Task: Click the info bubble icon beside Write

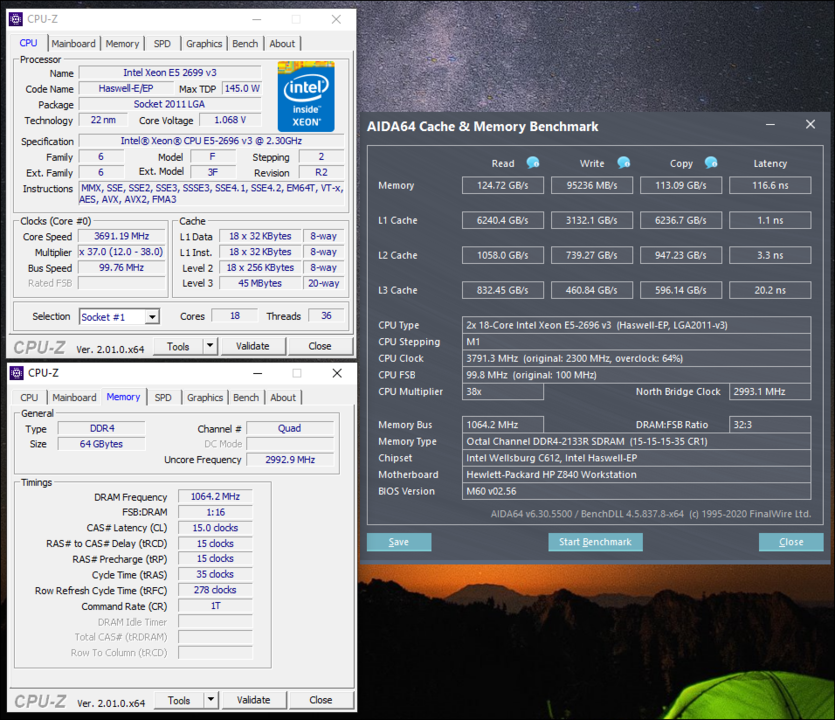Action: pos(622,162)
